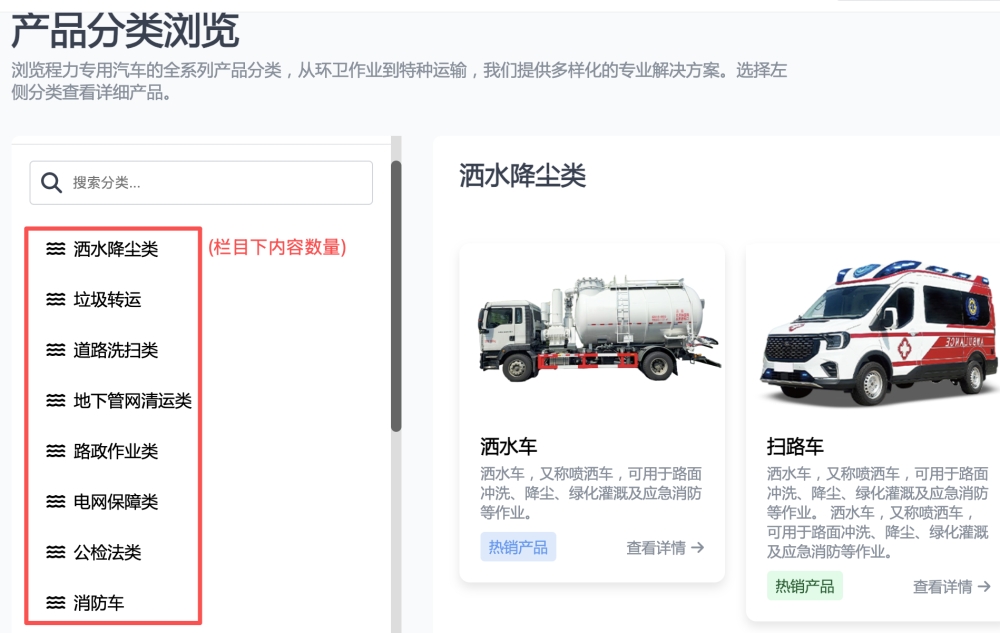Click the wave icon beside 洒水降尘类

click(56, 249)
